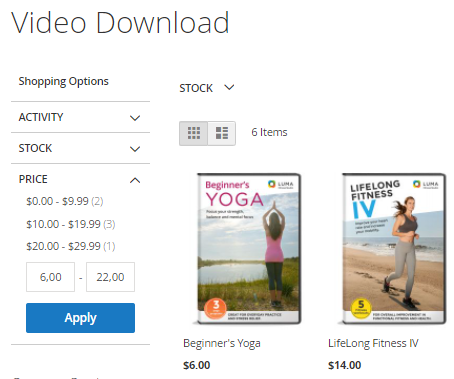Collapse the Price filter section

click(x=135, y=180)
